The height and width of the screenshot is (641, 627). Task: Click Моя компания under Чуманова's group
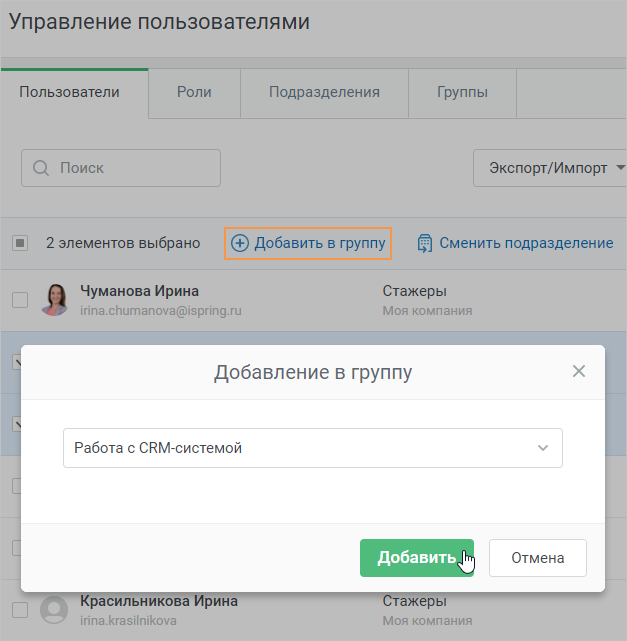[427, 311]
